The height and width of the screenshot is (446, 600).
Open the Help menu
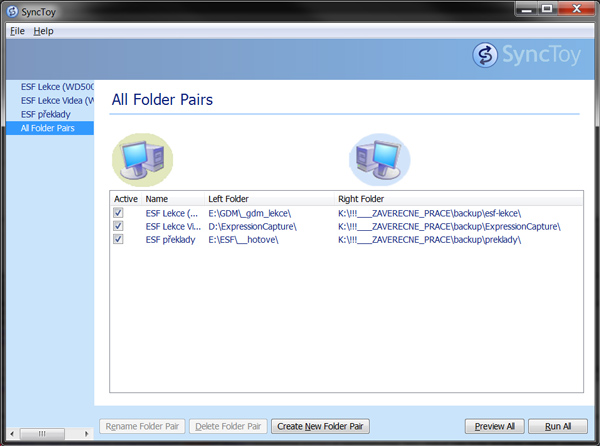pos(43,31)
